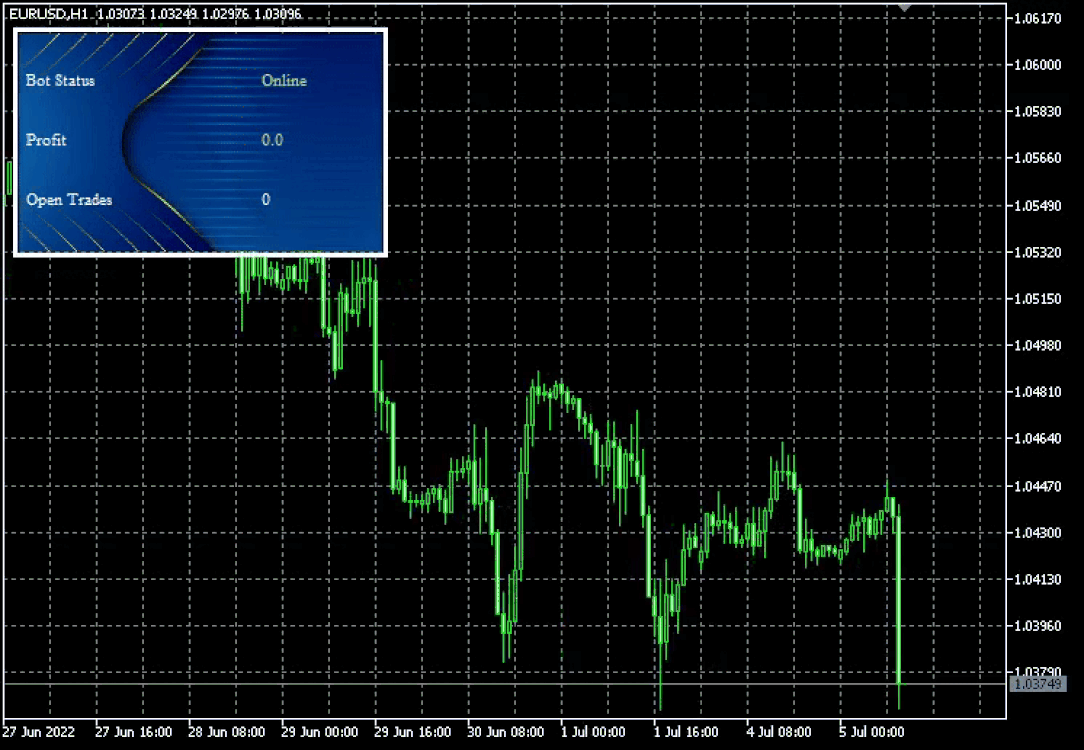Click the 1.05320 price scale label
Viewport: 1084px width, 750px height.
1037,252
